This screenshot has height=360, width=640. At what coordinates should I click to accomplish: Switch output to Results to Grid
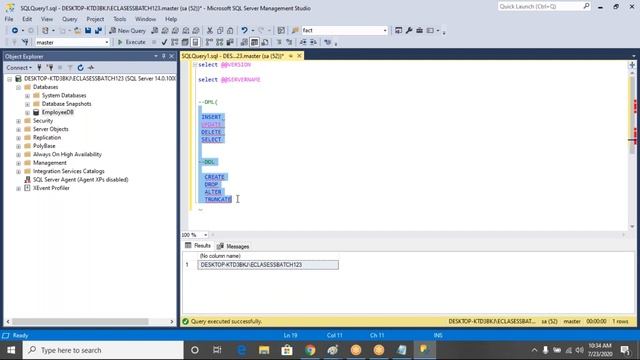(x=254, y=42)
